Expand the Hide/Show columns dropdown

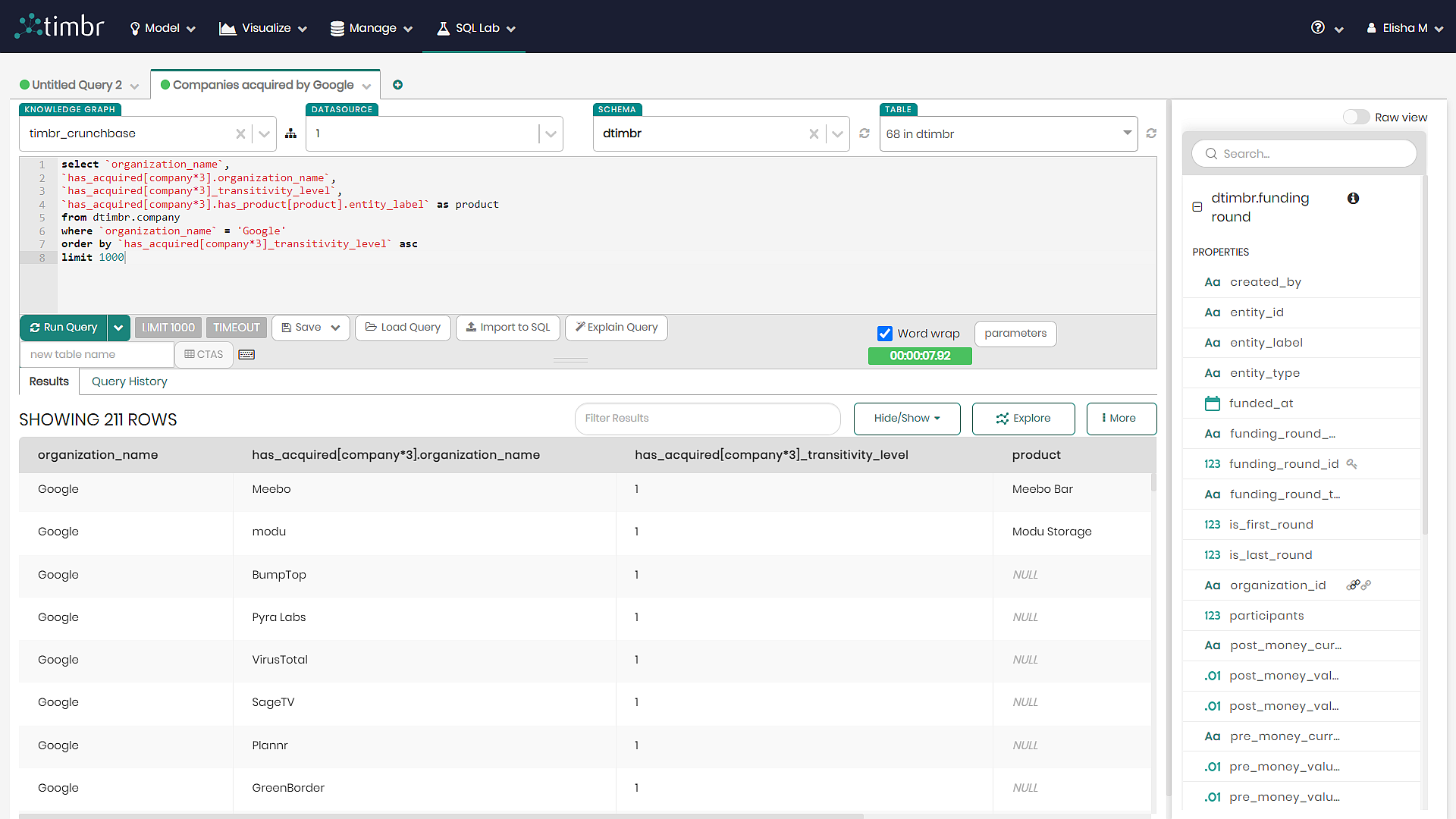(907, 418)
